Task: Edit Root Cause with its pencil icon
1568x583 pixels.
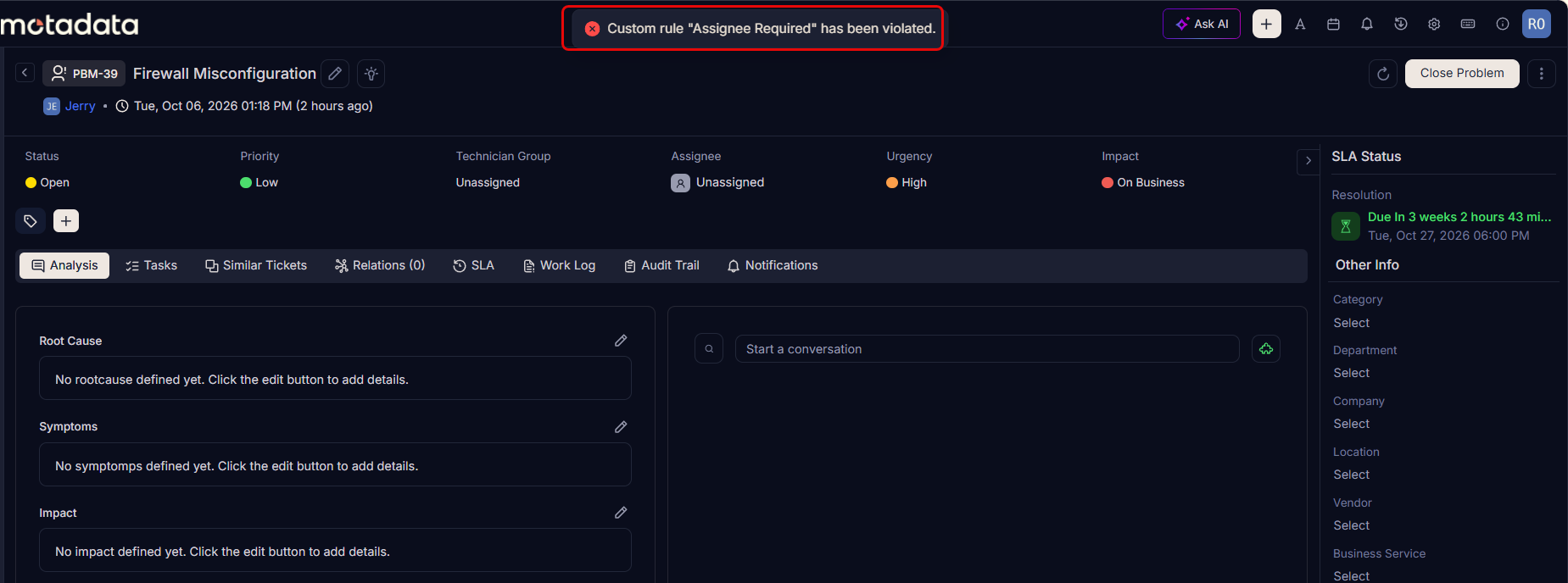Action: pos(621,341)
